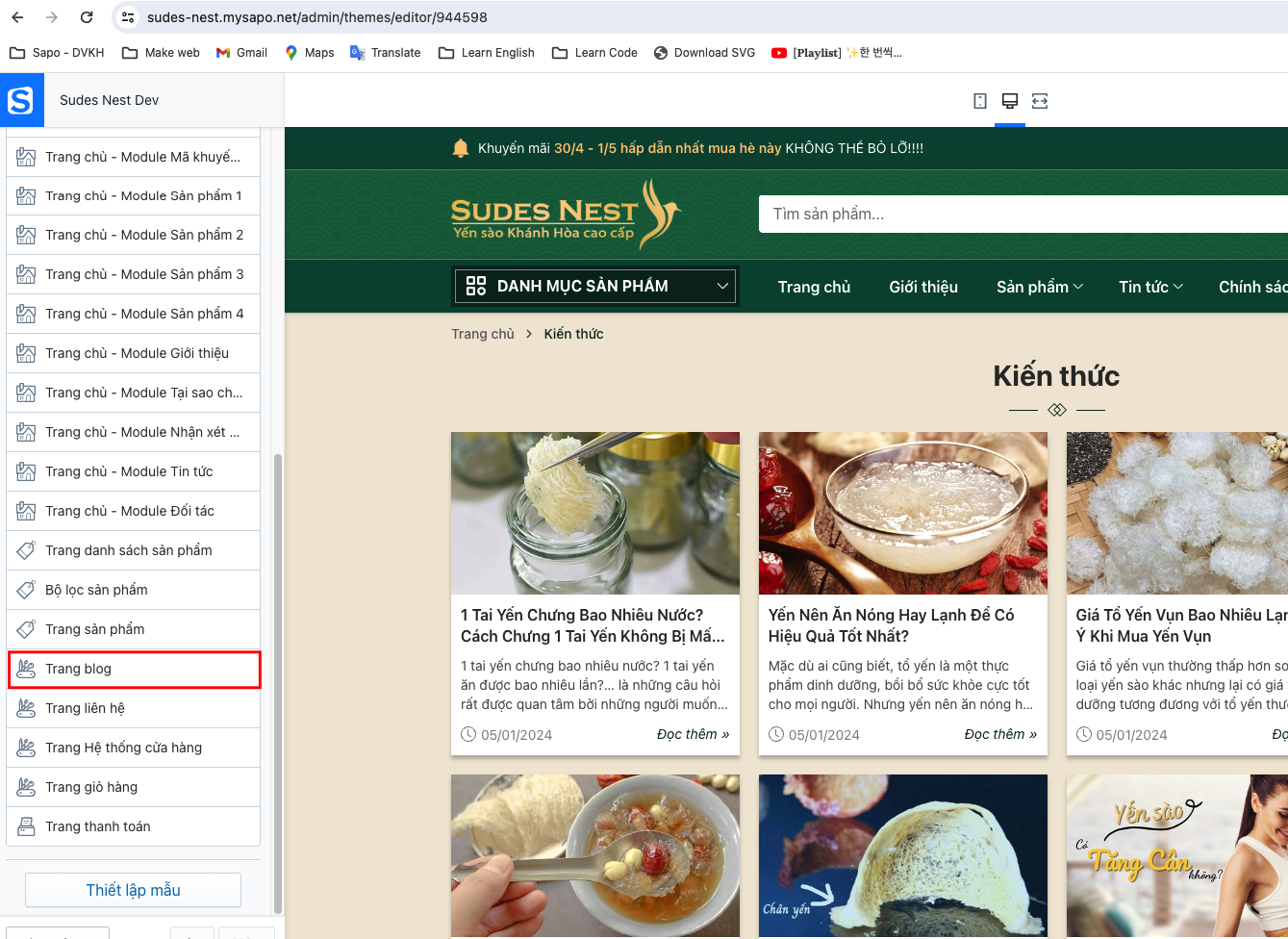The image size is (1288, 939).
Task: Open bird's nest in jar thumbnail
Action: tap(595, 513)
